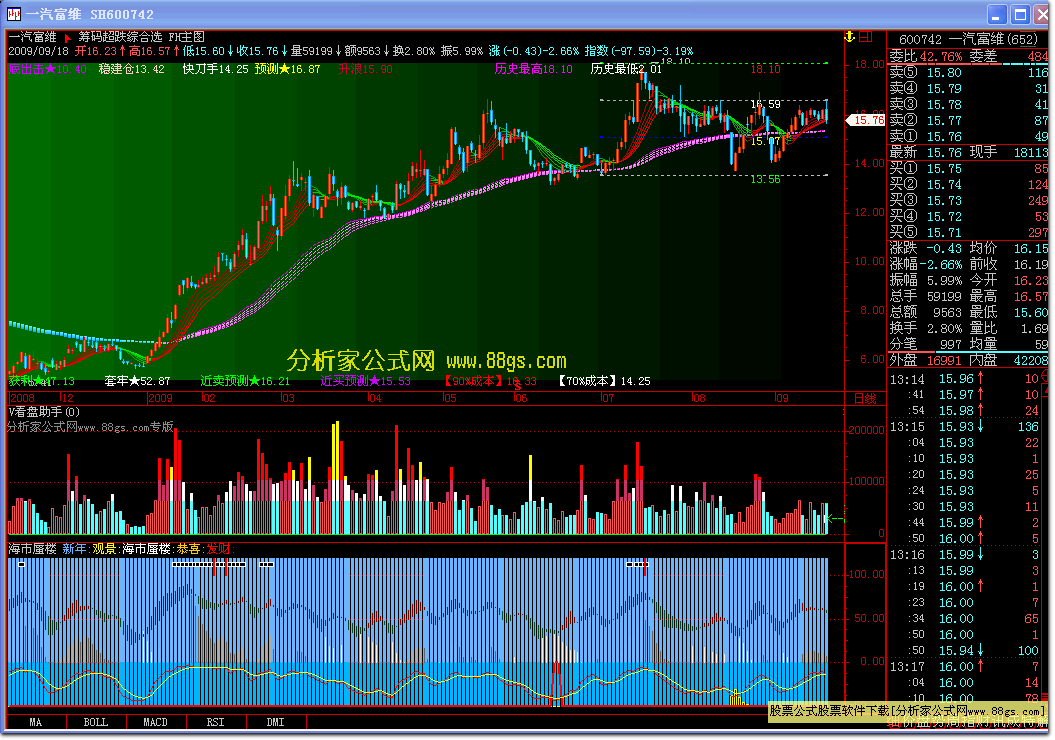Click the red flag marker beside 一汽富维 in chart header

coord(67,38)
